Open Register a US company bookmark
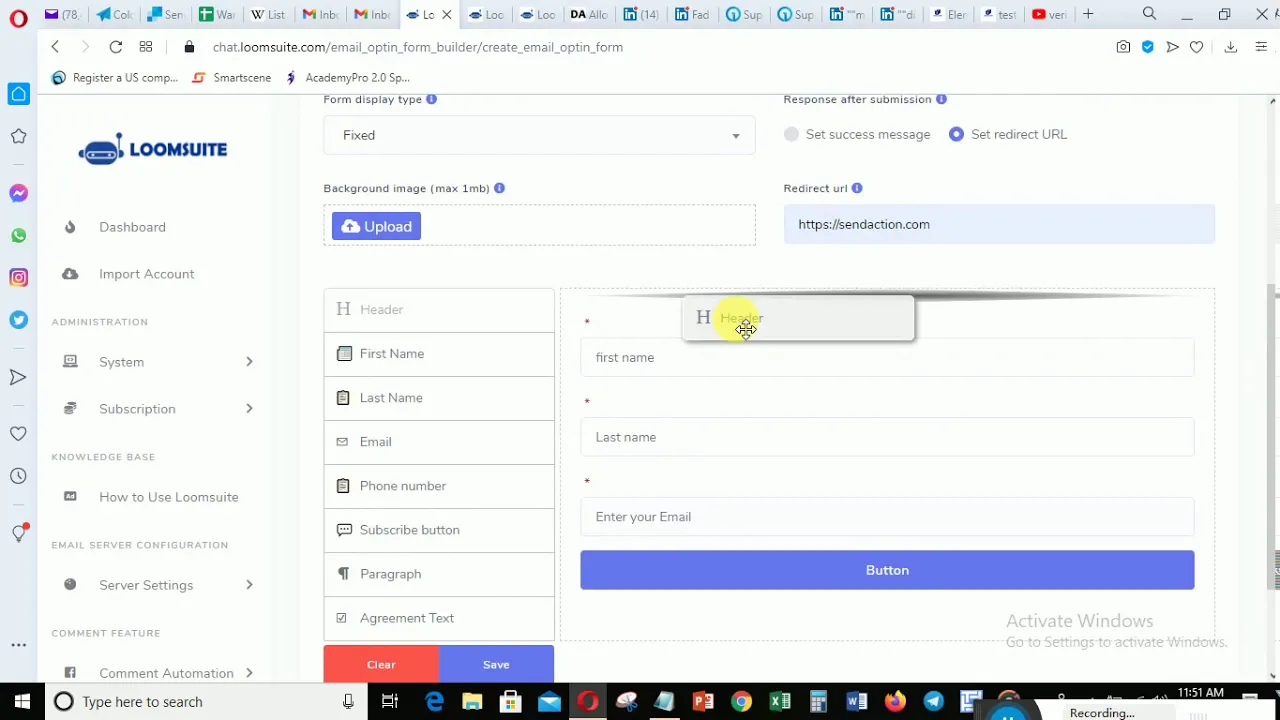The height and width of the screenshot is (720, 1280). pos(115,77)
